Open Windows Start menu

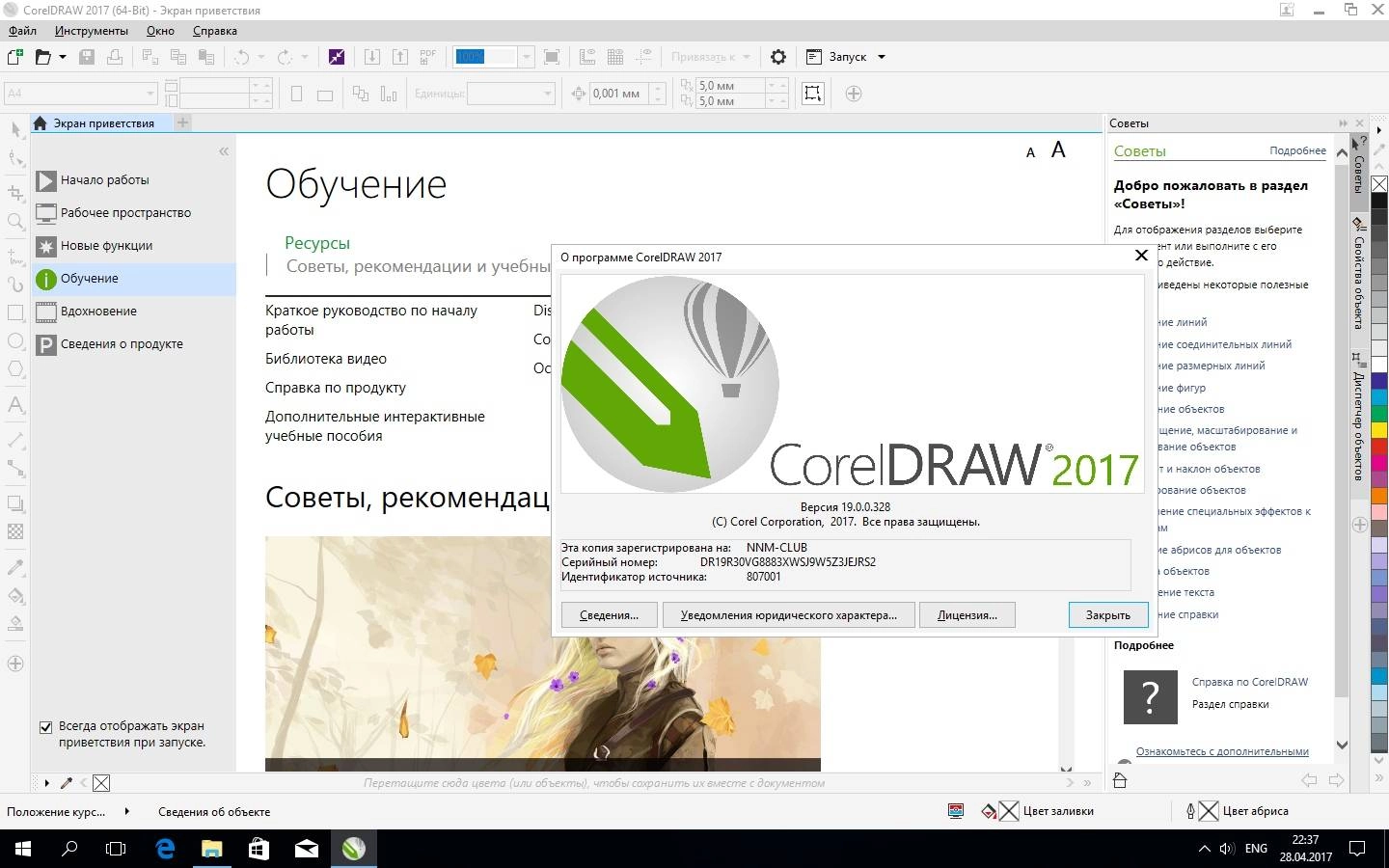pos(22,849)
